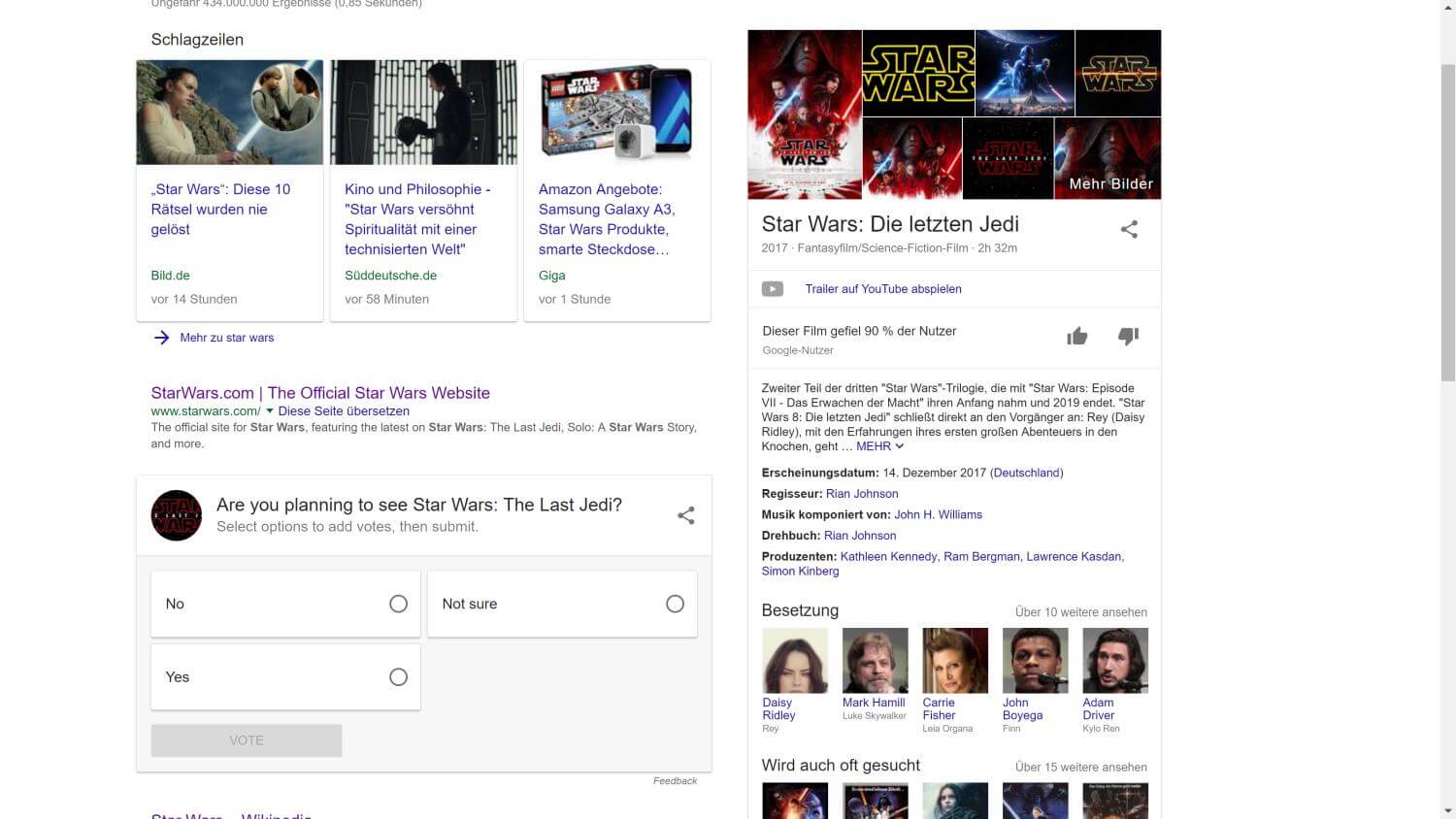
Task: Select the No radio button
Action: [x=398, y=604]
